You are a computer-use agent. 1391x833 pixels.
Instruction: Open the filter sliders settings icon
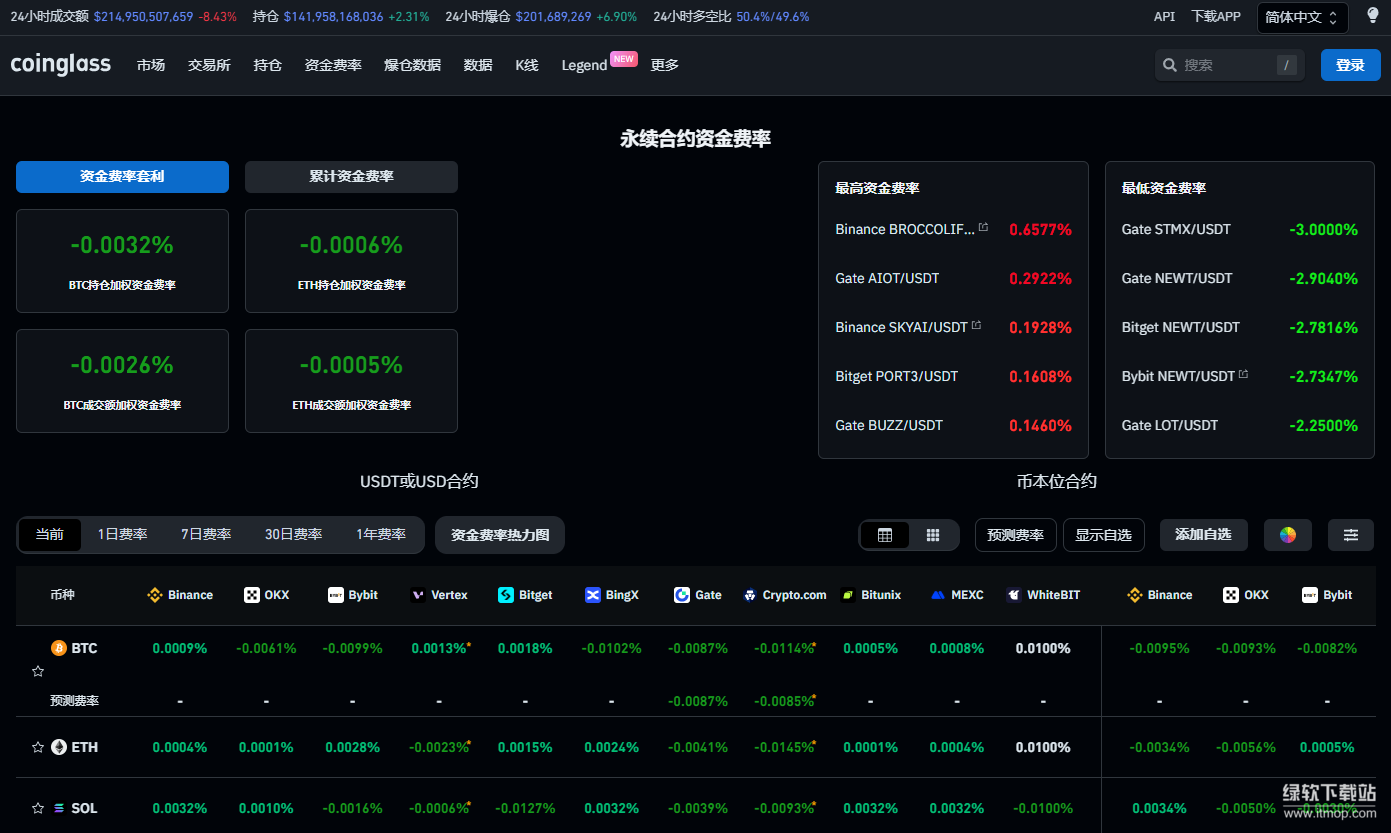pyautogui.click(x=1351, y=535)
